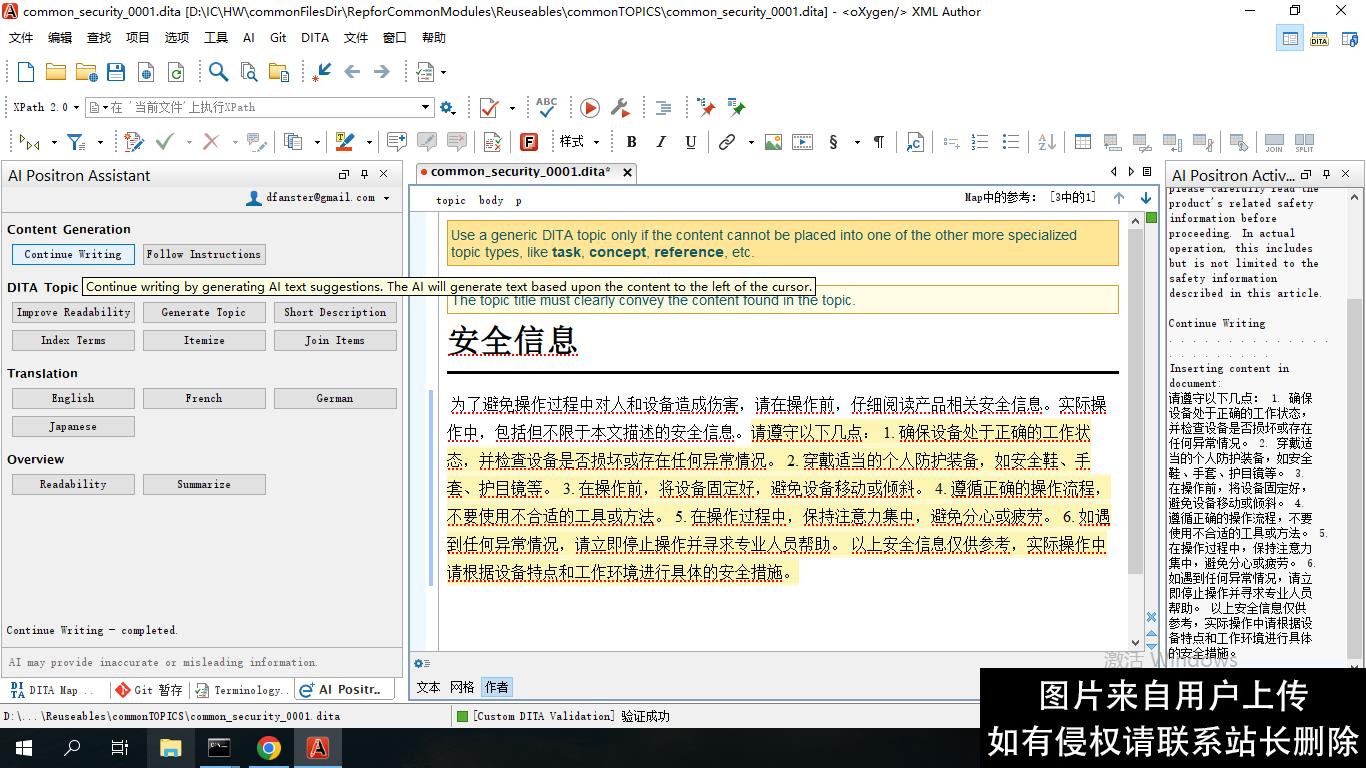The image size is (1366, 768).
Task: Click the Index Terms button
Action: tap(73, 340)
